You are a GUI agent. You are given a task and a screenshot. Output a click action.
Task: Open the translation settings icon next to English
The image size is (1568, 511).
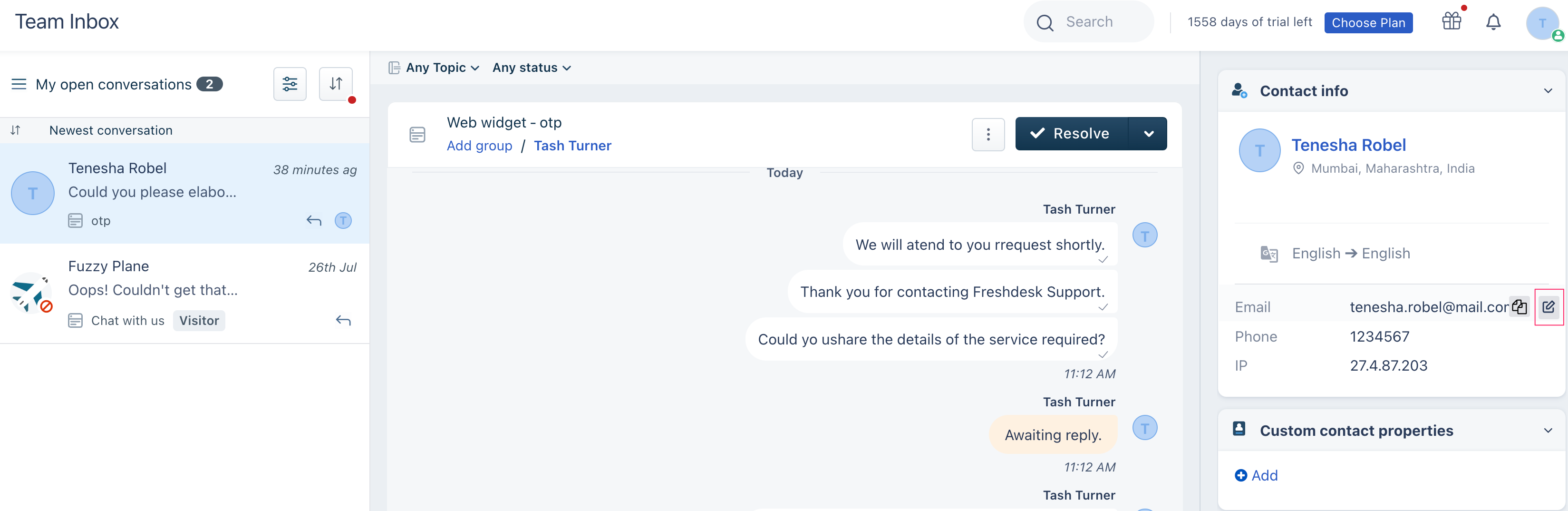[x=1269, y=254]
